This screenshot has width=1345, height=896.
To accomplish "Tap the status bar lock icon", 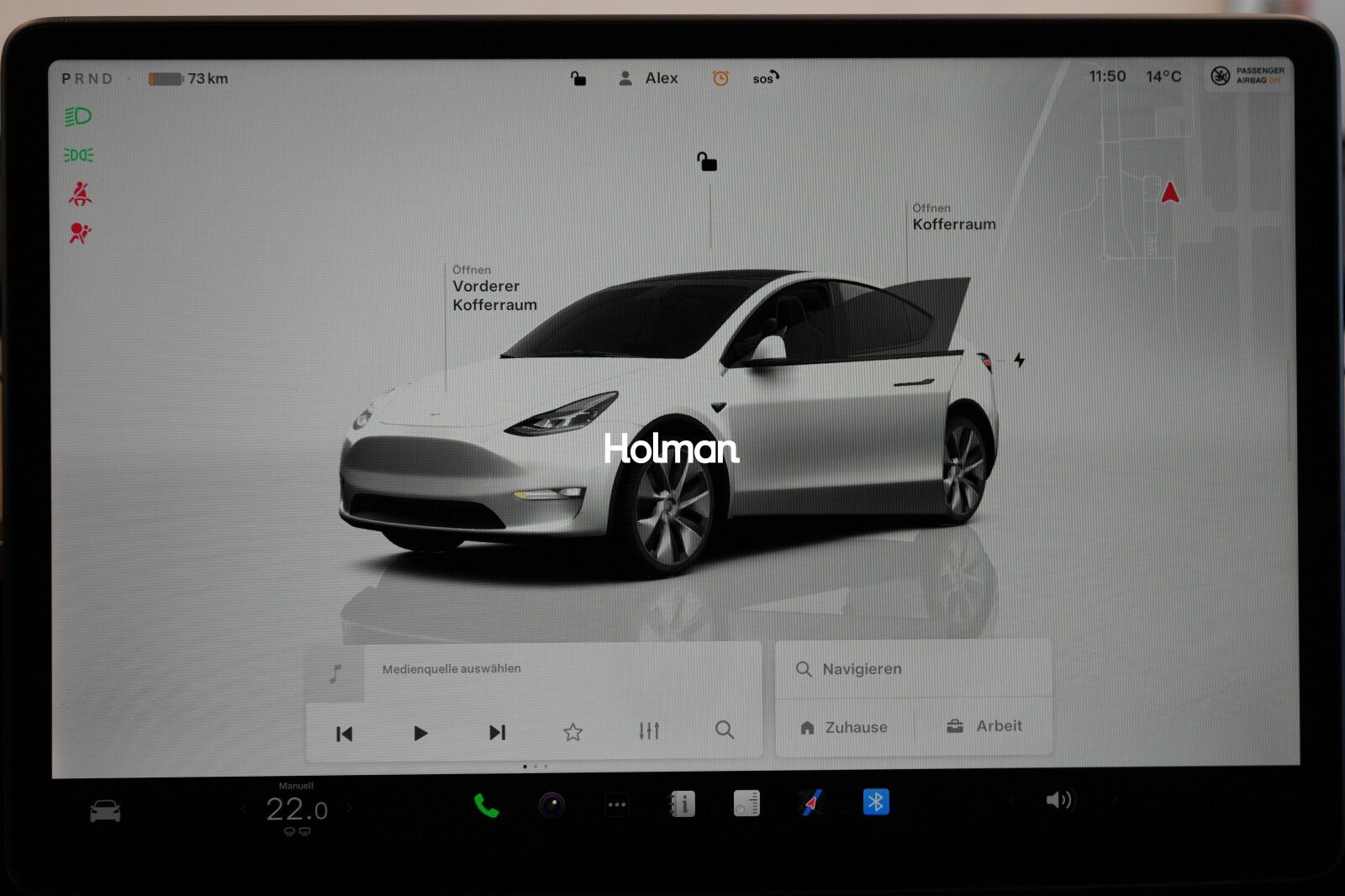I will (x=578, y=78).
